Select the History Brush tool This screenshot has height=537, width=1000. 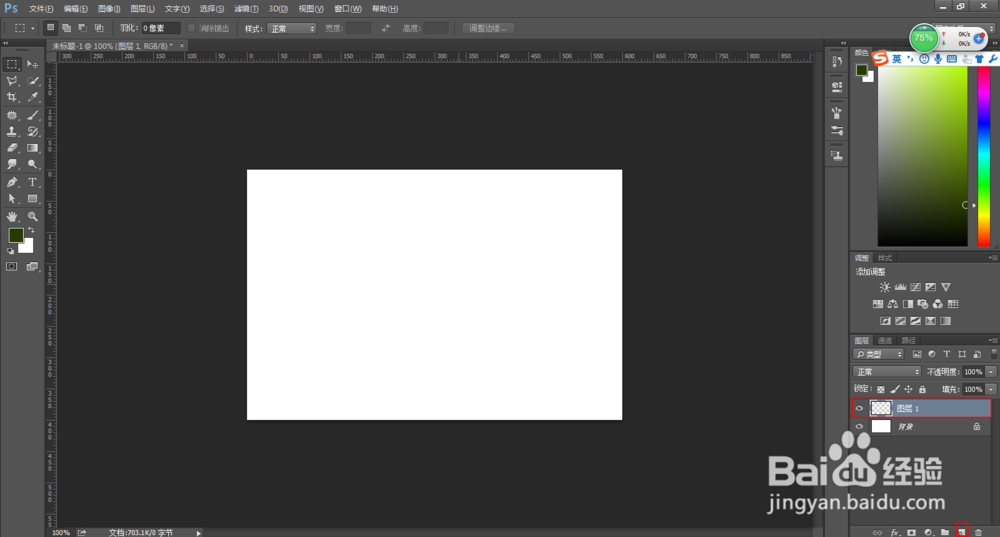click(x=33, y=131)
